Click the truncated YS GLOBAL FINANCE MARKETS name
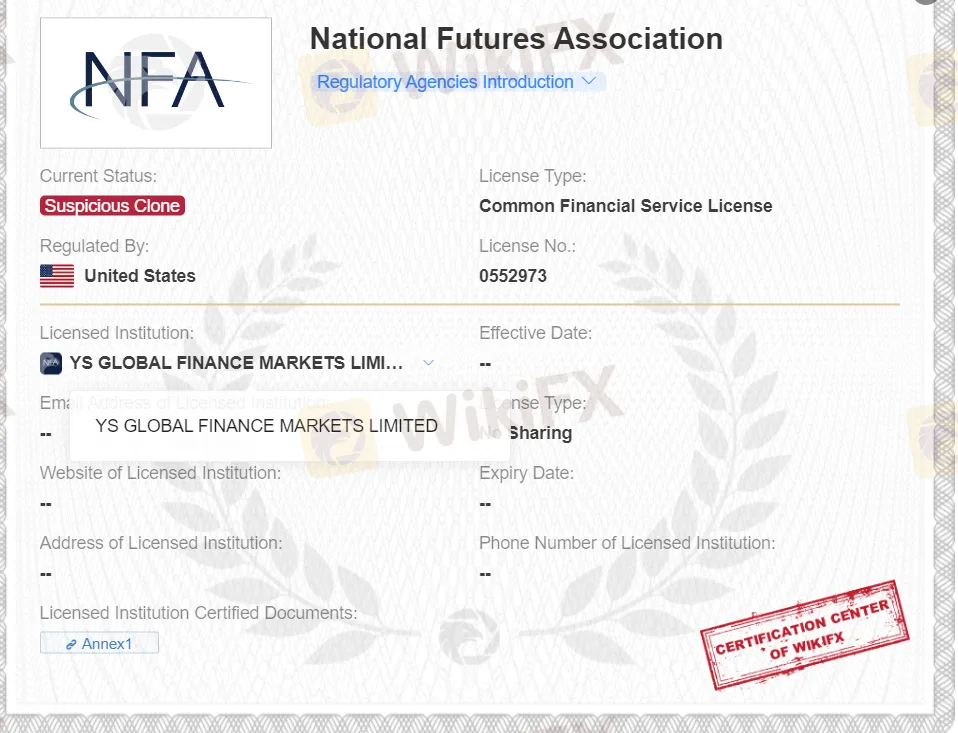The image size is (958, 733). coord(236,363)
